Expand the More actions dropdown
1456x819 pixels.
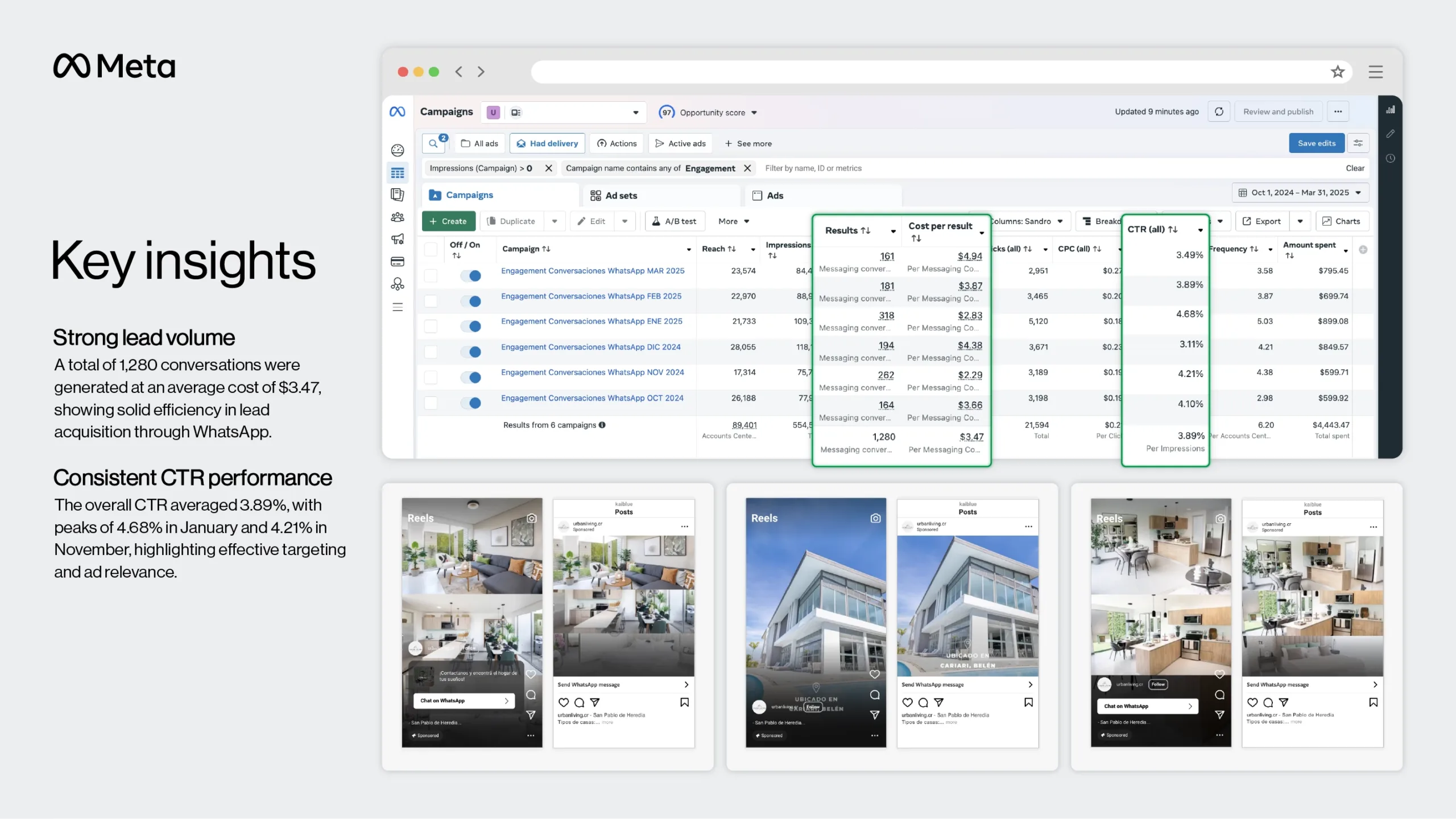733,221
